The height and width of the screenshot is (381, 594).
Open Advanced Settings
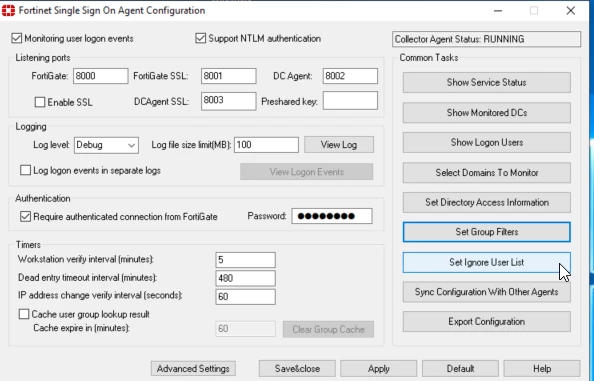point(193,369)
